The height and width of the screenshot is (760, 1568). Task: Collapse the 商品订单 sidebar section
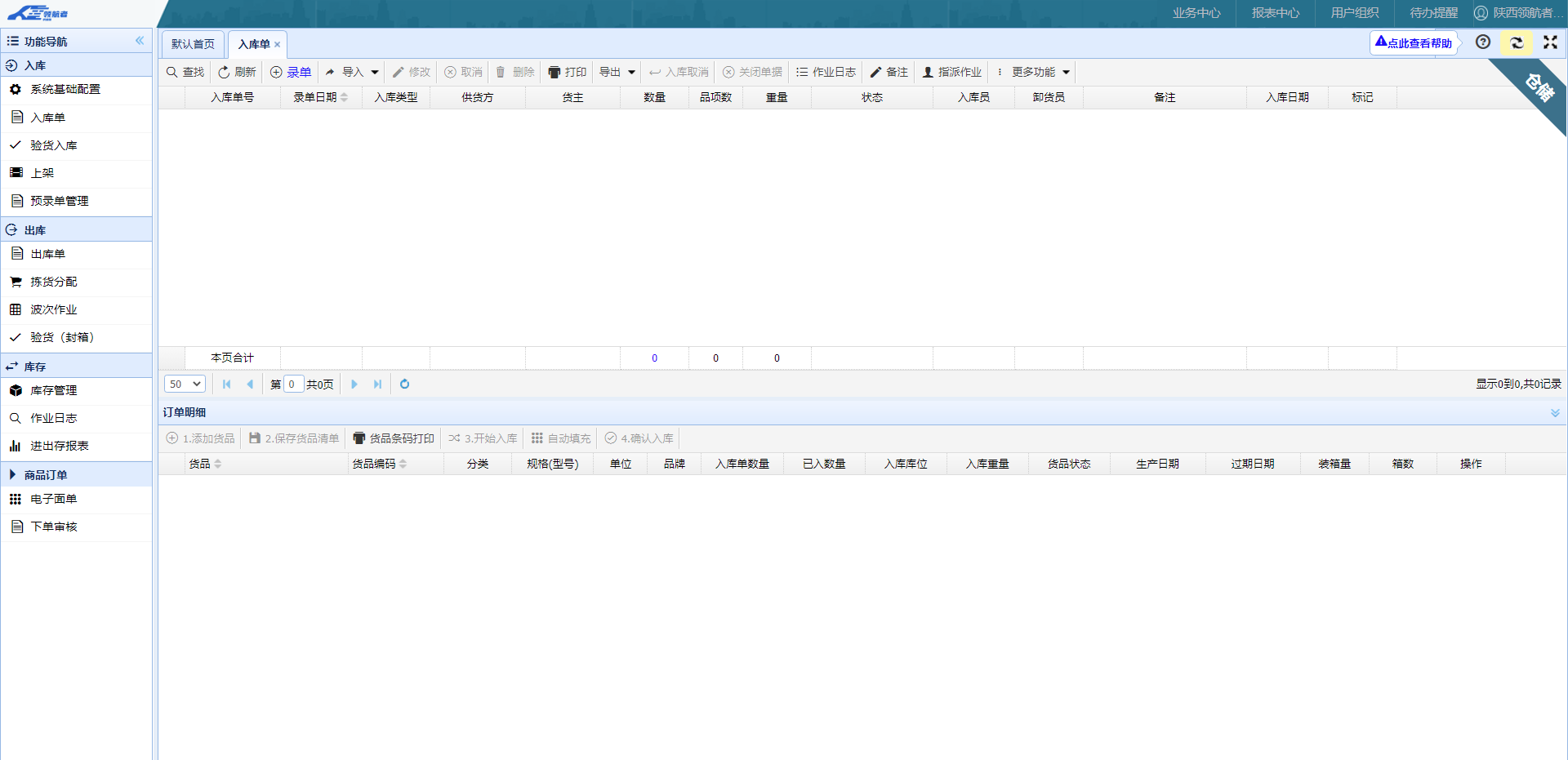pyautogui.click(x=76, y=474)
